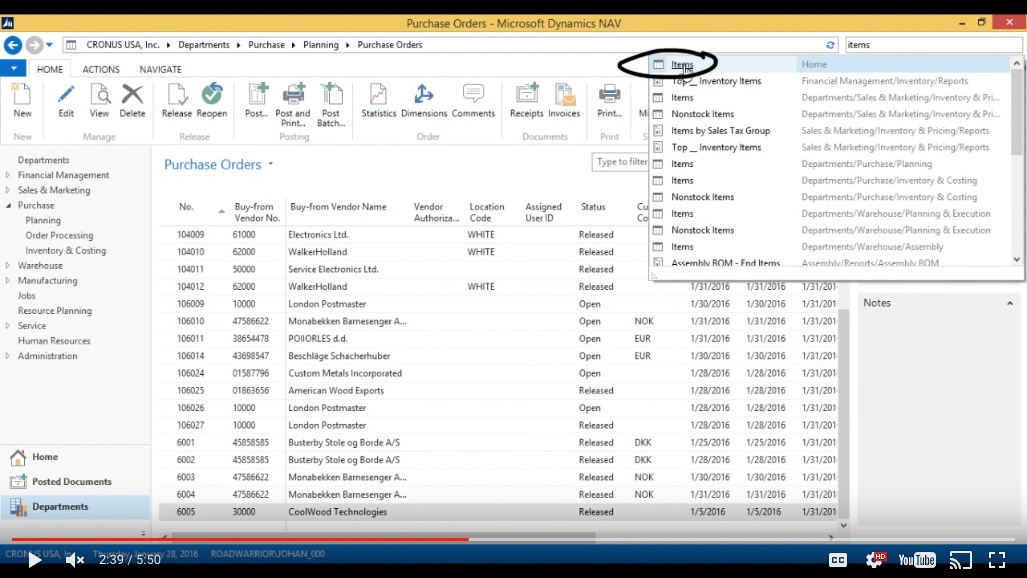The image size is (1027, 578).
Task: Expand the Manufacturing tree node
Action: coord(8,280)
